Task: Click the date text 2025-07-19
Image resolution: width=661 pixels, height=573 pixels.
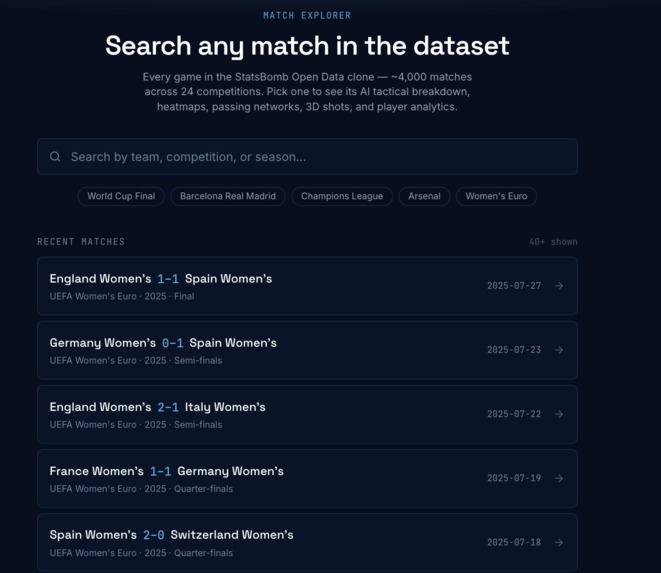Action: [x=514, y=478]
